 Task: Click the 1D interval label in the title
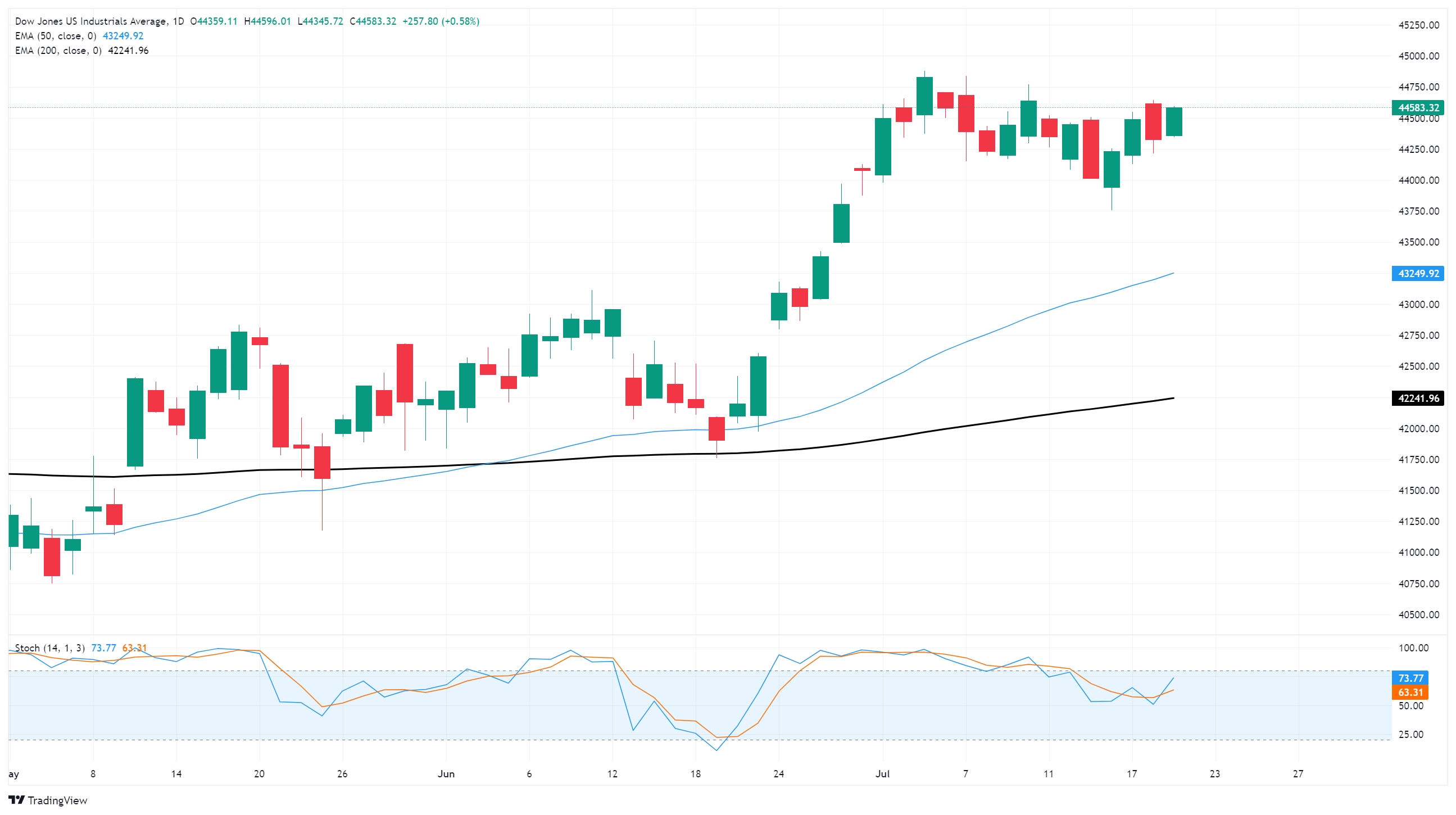179,21
